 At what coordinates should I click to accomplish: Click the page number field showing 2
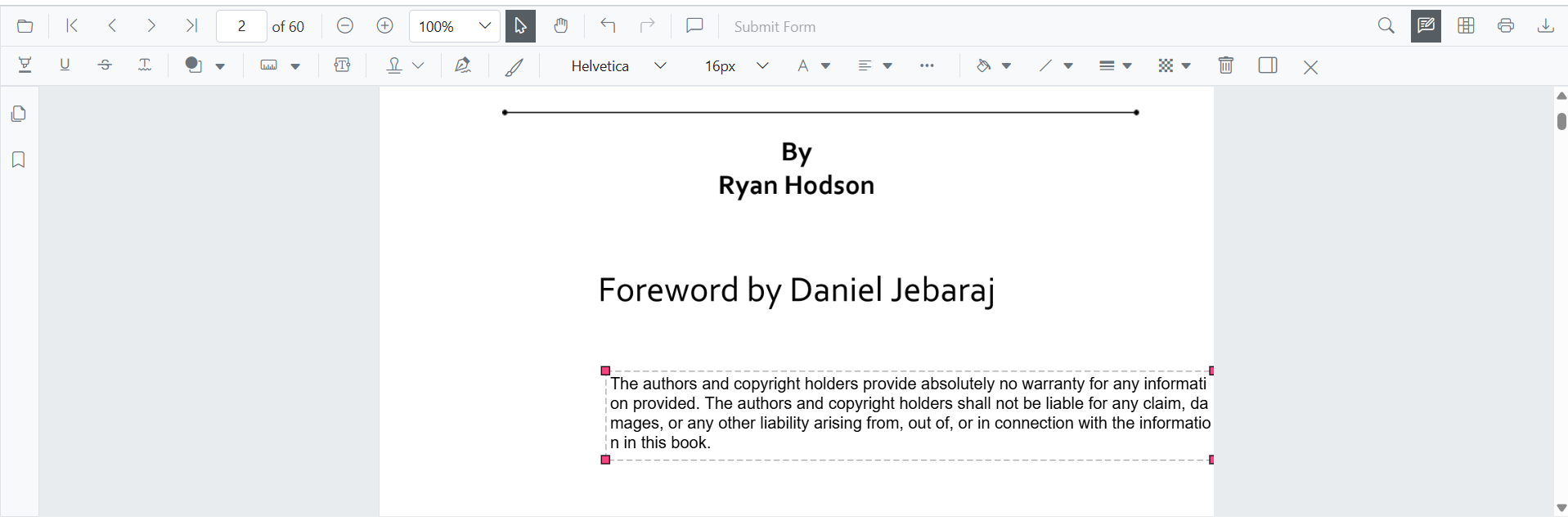click(241, 26)
